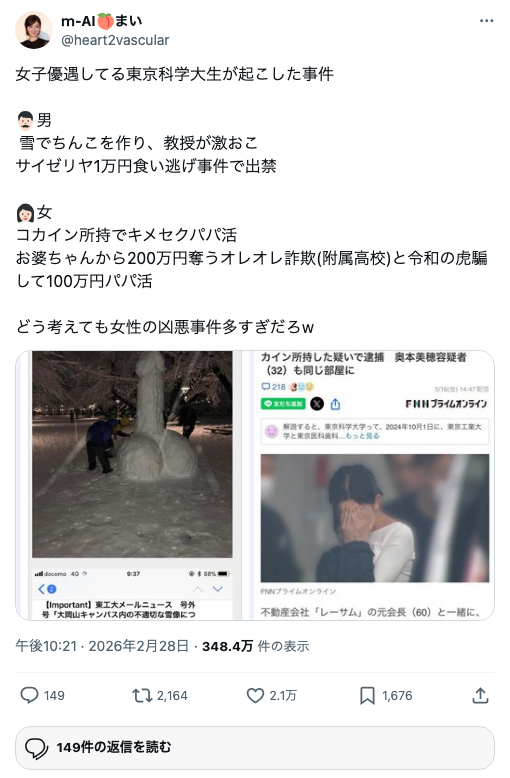Viewport: 510px width, 778px height.
Task: Click the reply speech bubble icon
Action: 29,695
